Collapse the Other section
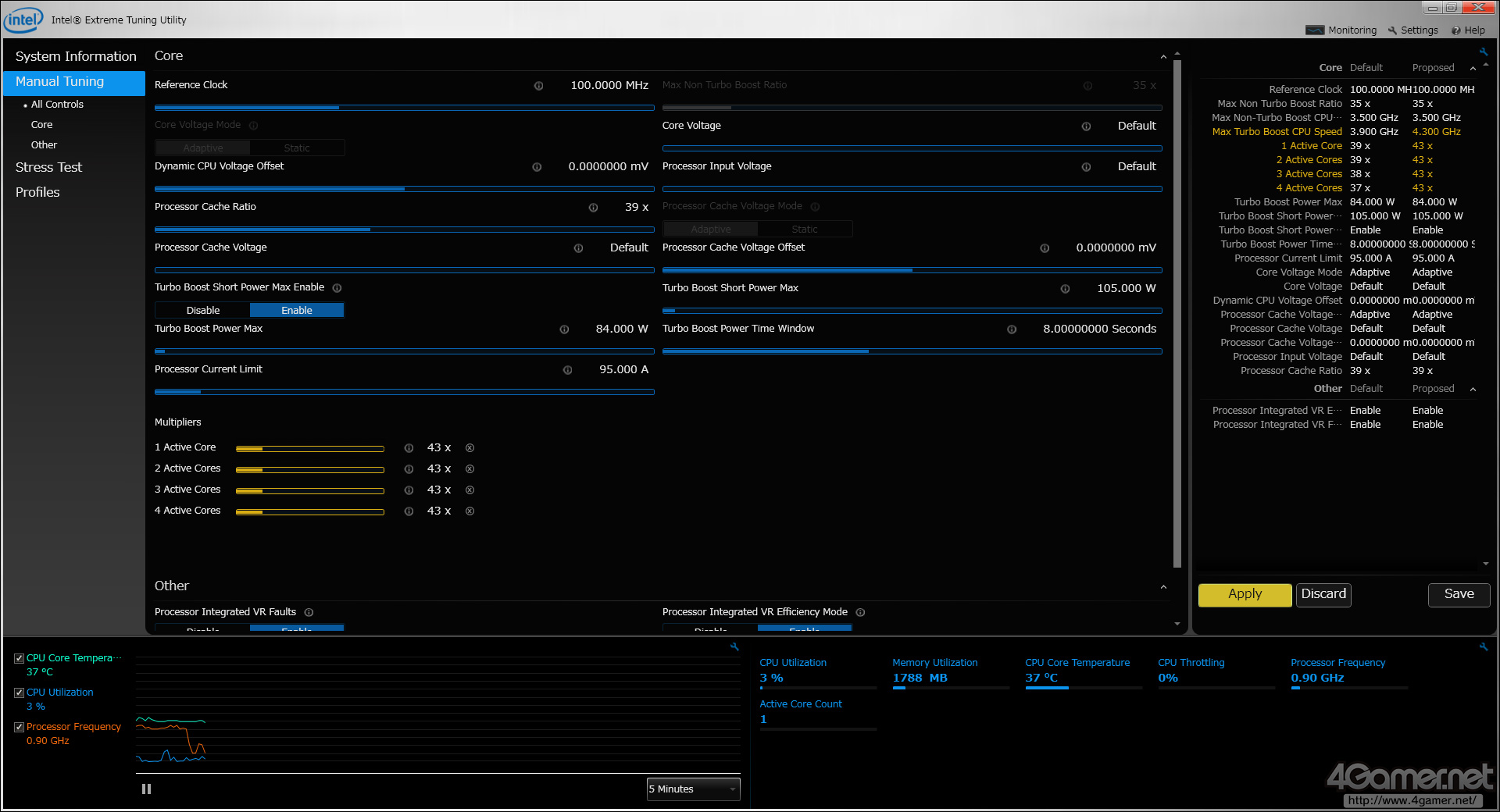 [x=1163, y=587]
